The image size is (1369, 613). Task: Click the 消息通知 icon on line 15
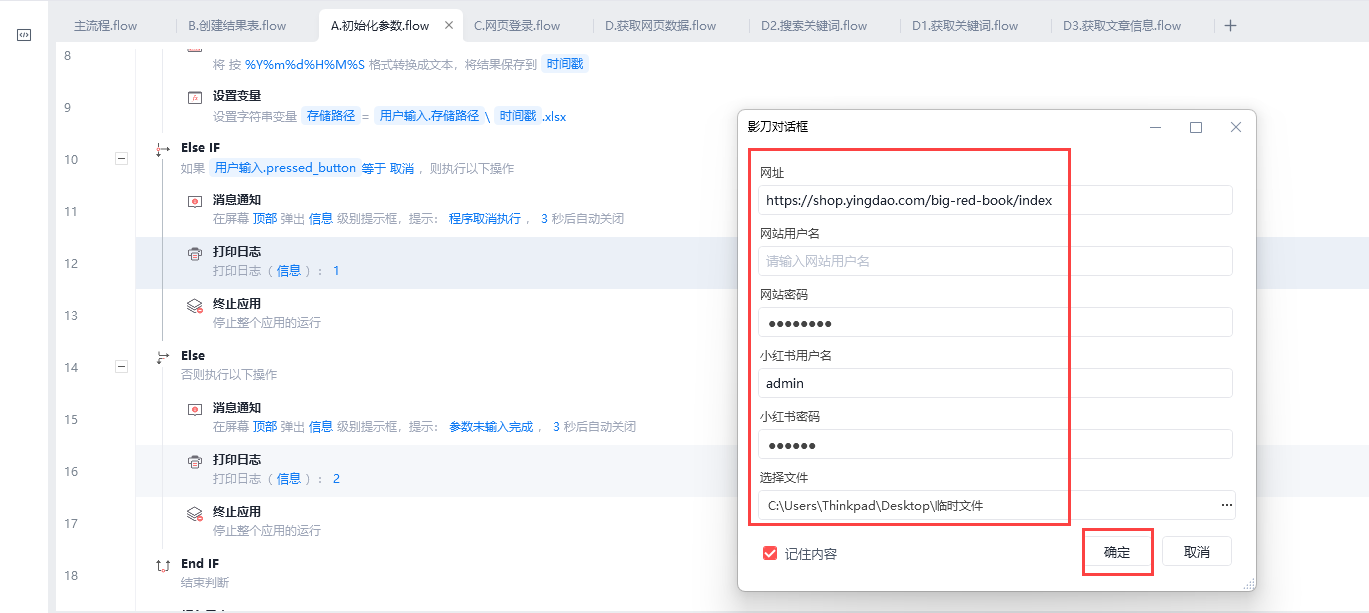pos(195,409)
